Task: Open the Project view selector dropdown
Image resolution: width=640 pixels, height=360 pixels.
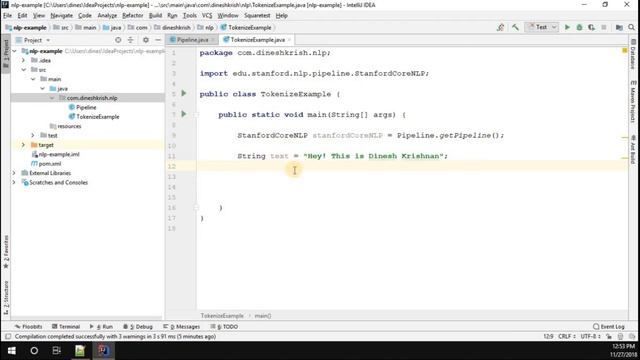Action: coord(33,40)
